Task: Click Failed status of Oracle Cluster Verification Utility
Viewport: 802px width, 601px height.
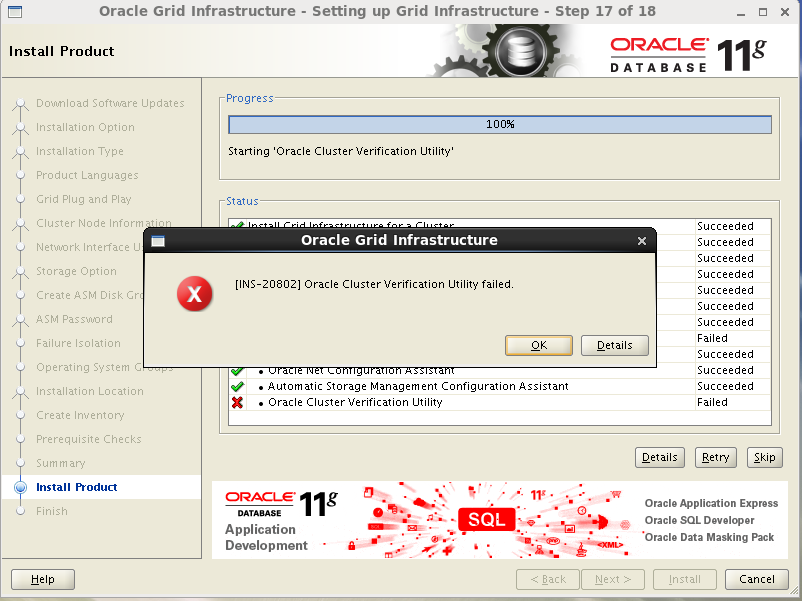Action: click(712, 402)
